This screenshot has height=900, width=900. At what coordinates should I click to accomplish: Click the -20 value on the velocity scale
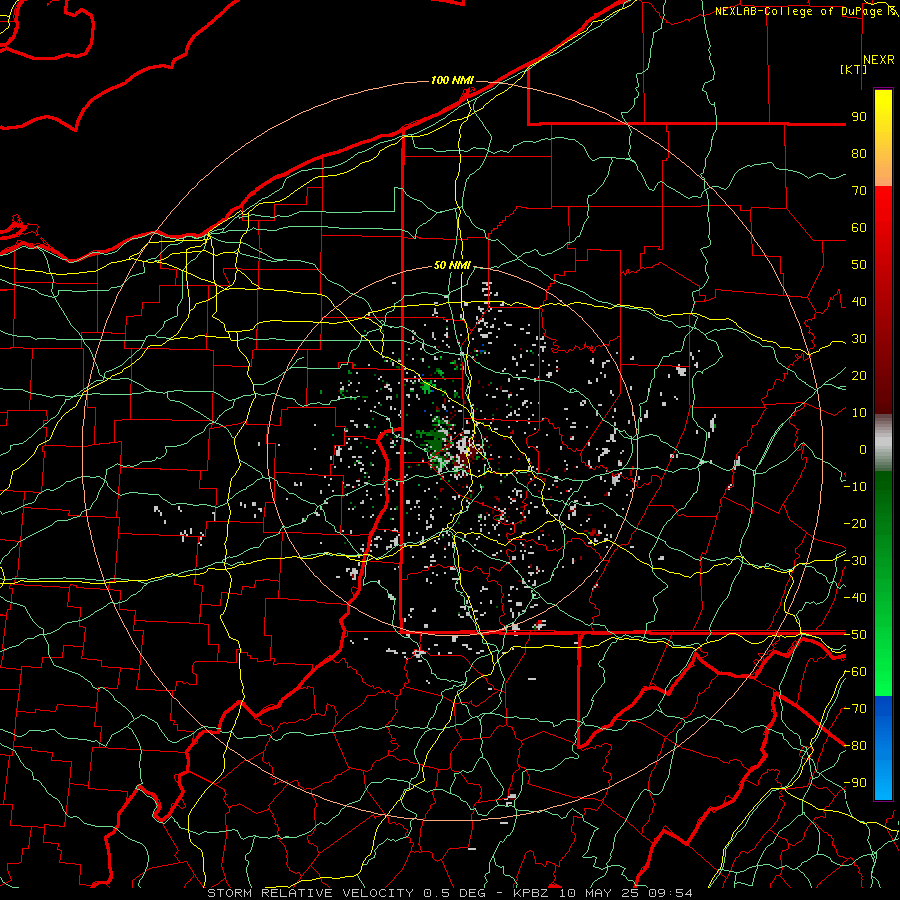coord(855,523)
